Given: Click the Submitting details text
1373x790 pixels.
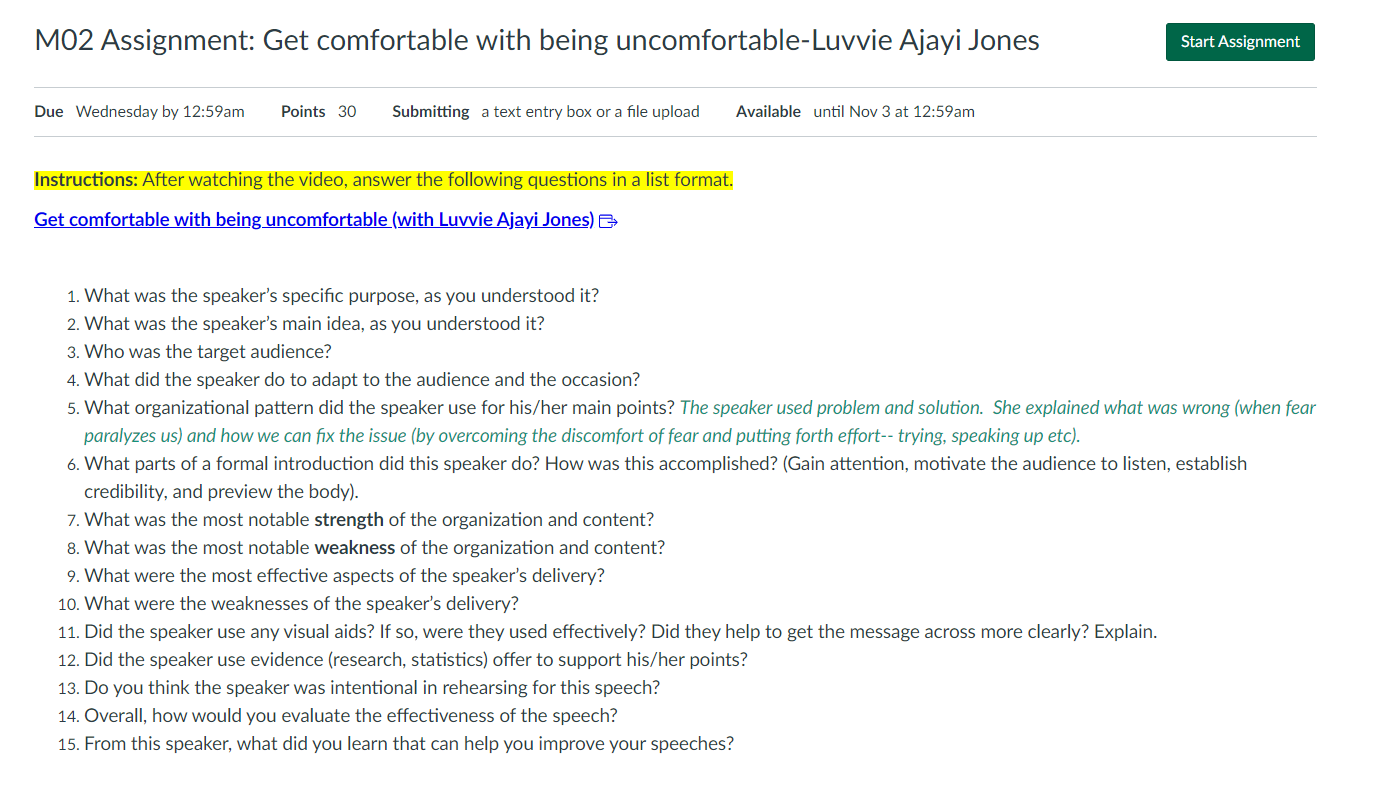Looking at the screenshot, I should (x=590, y=111).
